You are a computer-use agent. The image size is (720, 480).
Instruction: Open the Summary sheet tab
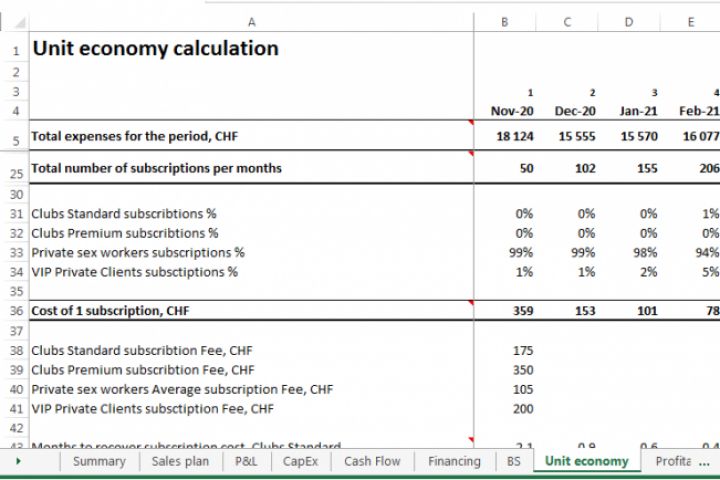tap(99, 462)
